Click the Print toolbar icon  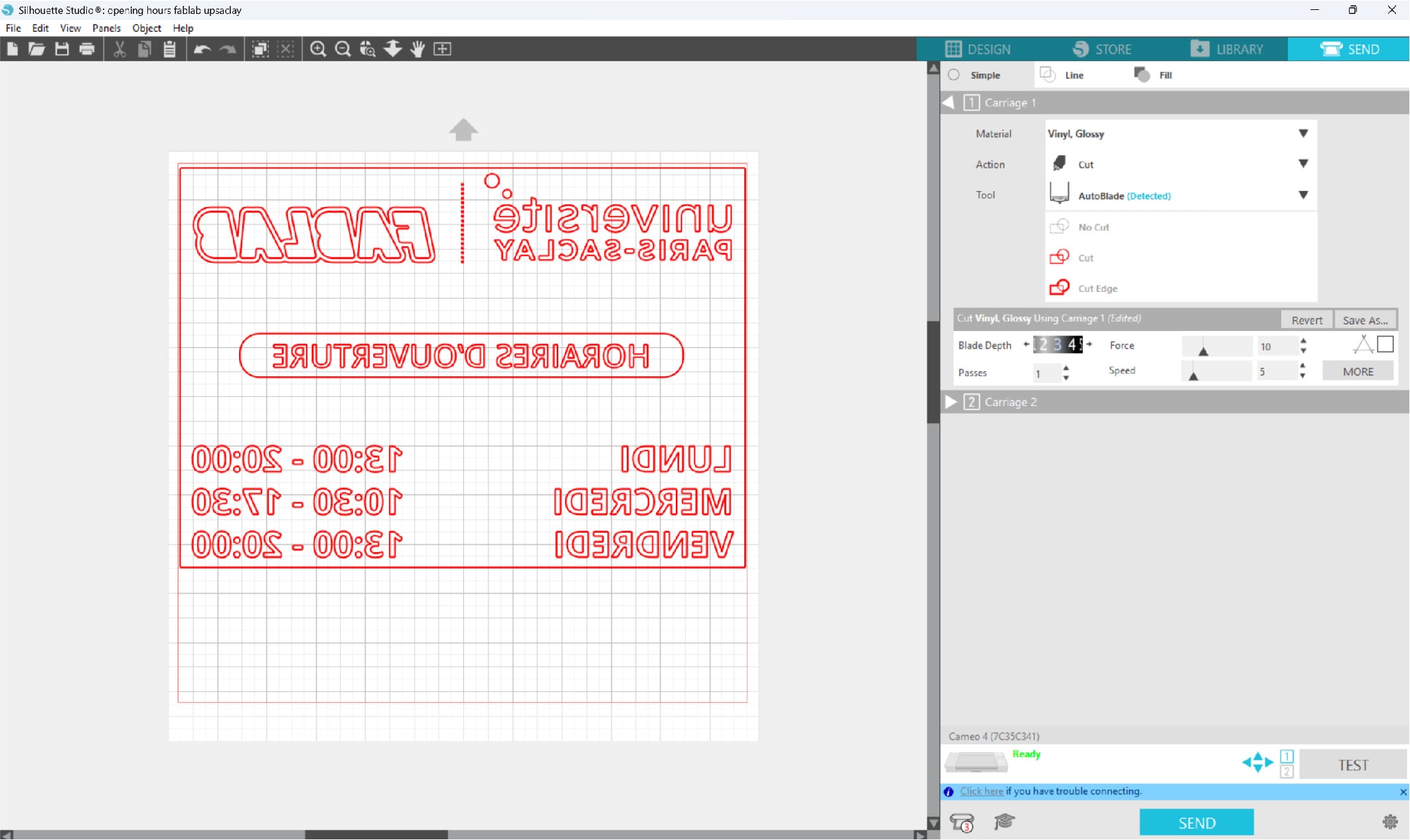click(87, 49)
